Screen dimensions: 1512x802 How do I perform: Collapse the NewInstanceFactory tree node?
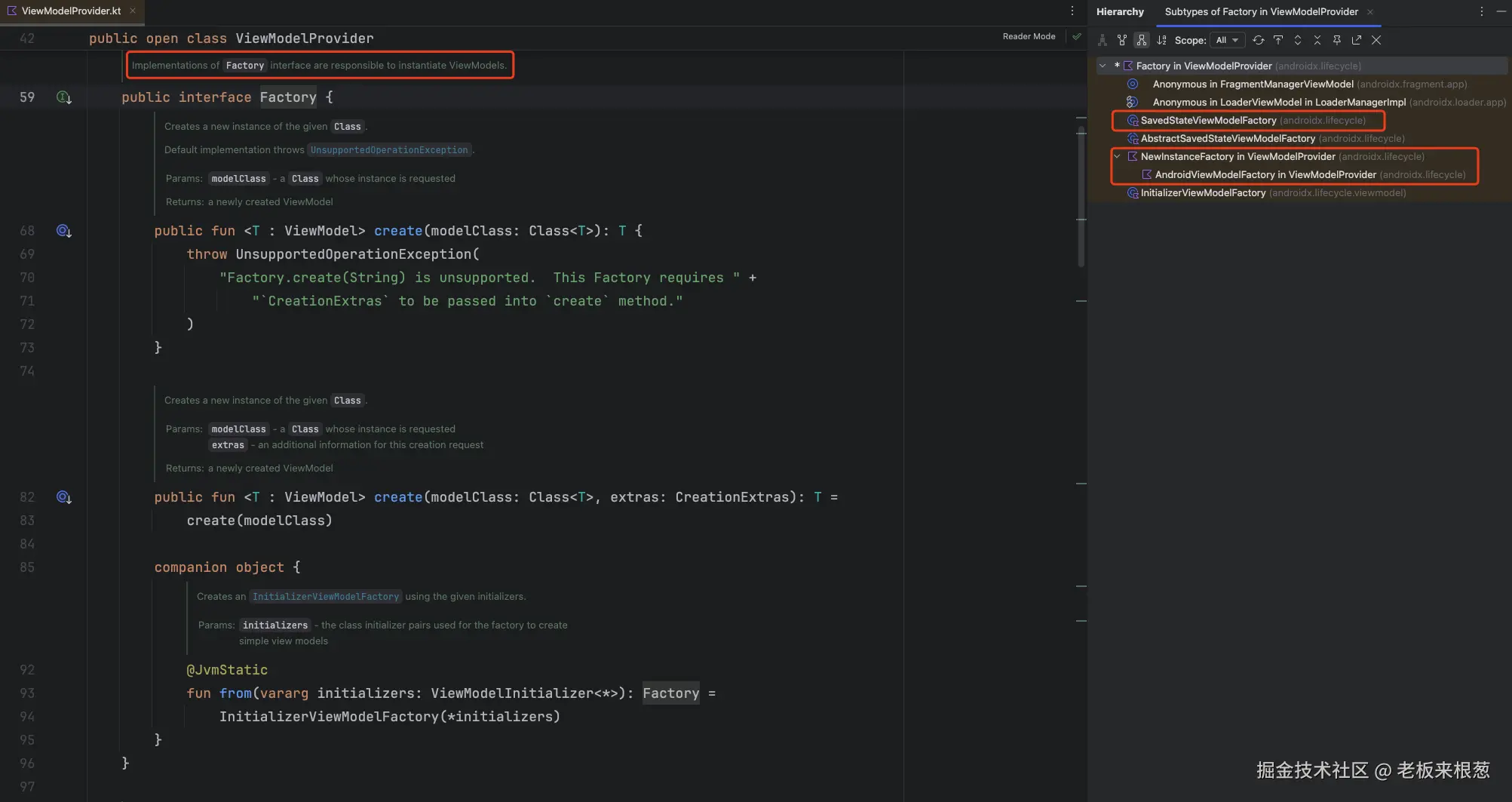[x=1118, y=157]
